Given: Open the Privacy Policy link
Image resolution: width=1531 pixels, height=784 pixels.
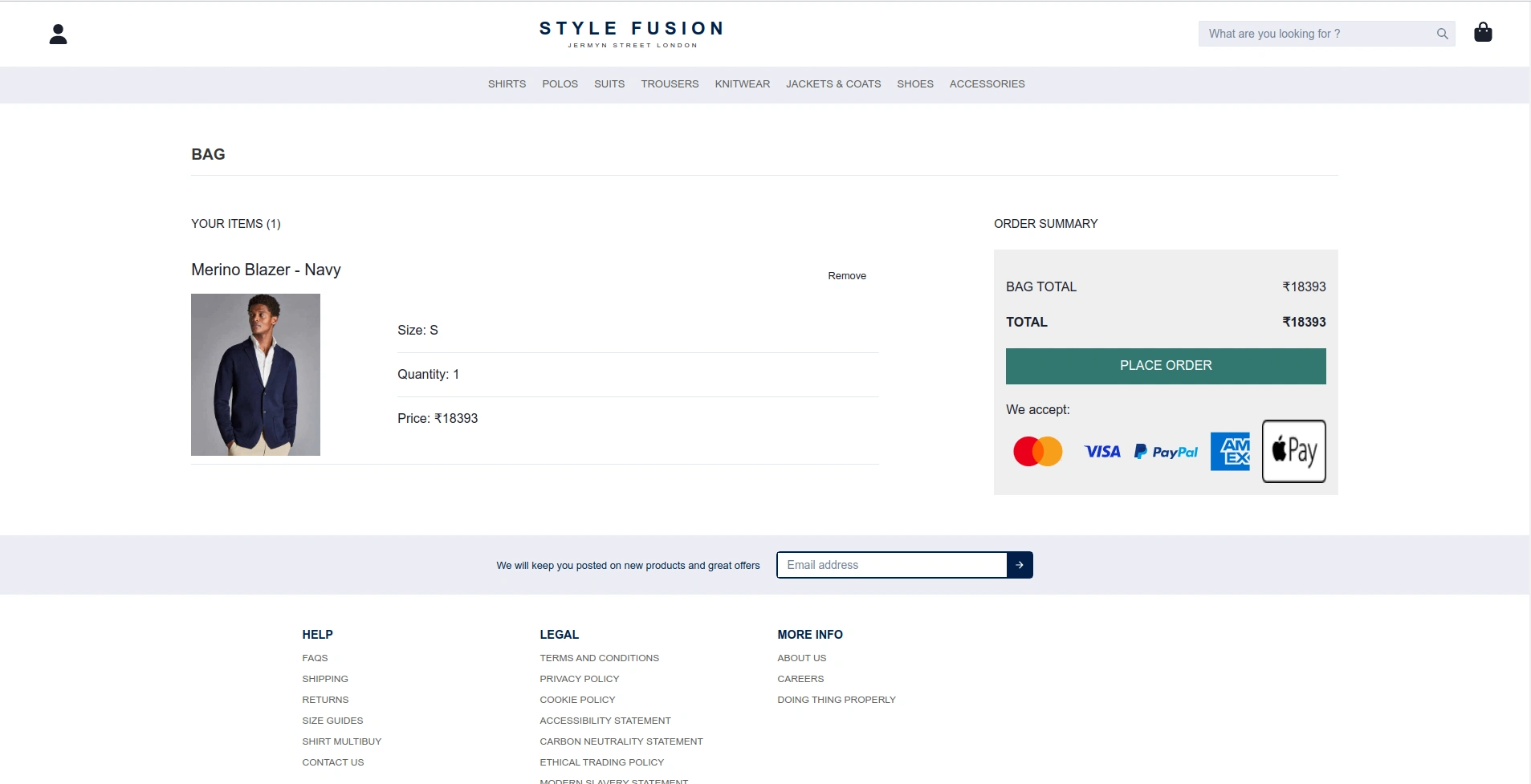Looking at the screenshot, I should 579,679.
